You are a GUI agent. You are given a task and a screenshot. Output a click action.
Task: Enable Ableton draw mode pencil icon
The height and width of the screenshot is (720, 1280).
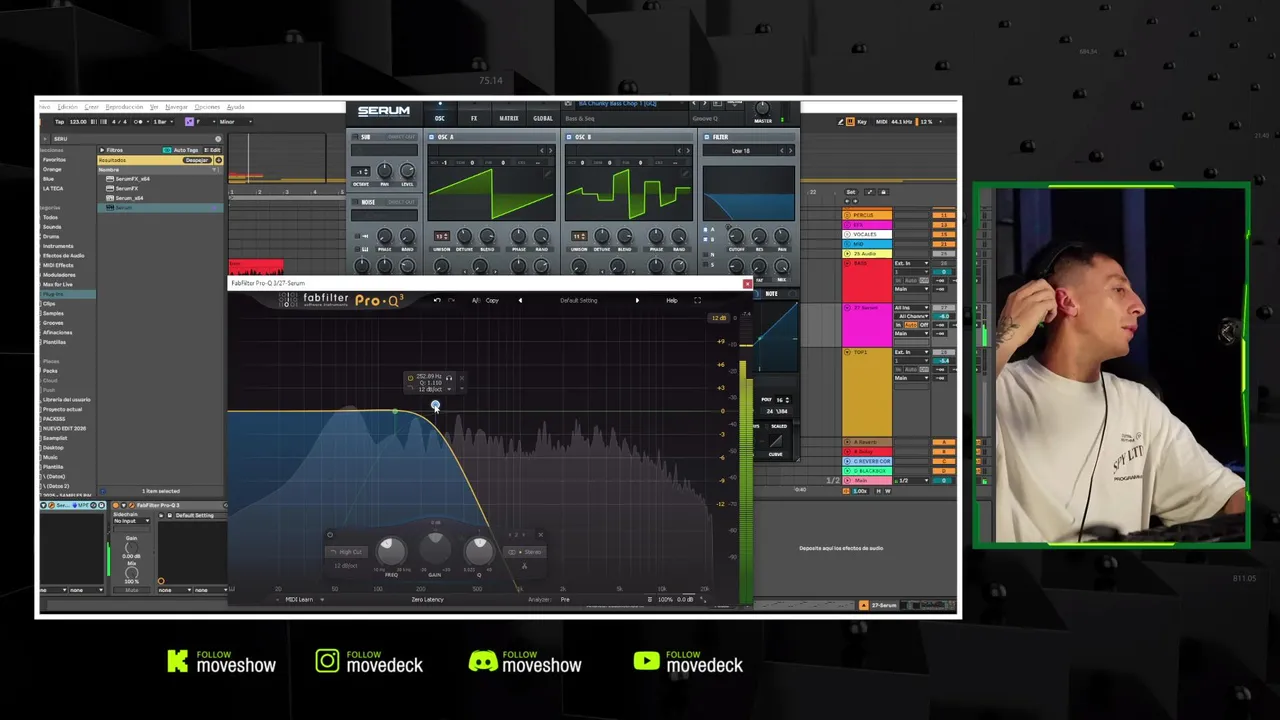tap(841, 122)
